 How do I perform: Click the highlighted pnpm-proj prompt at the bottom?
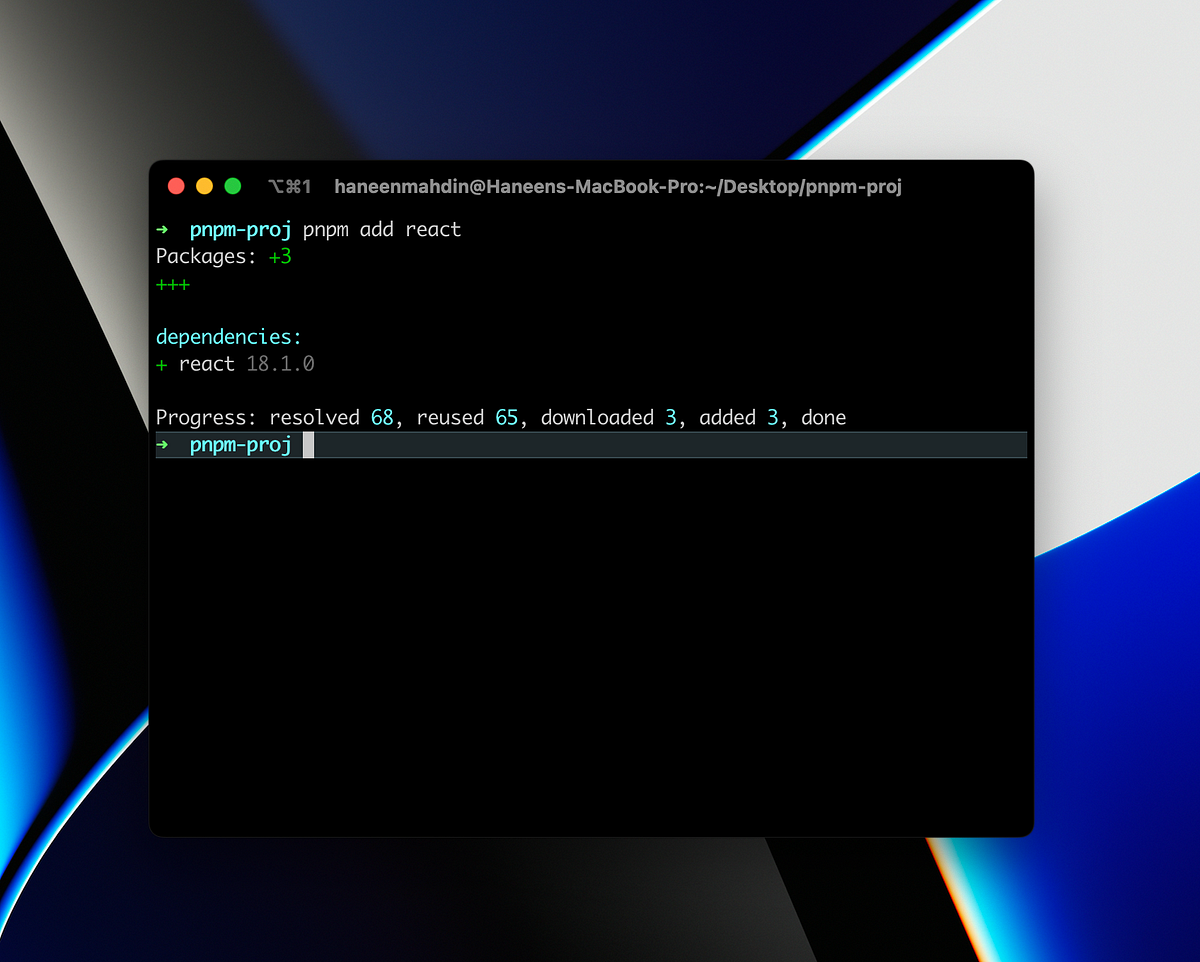pos(240,444)
